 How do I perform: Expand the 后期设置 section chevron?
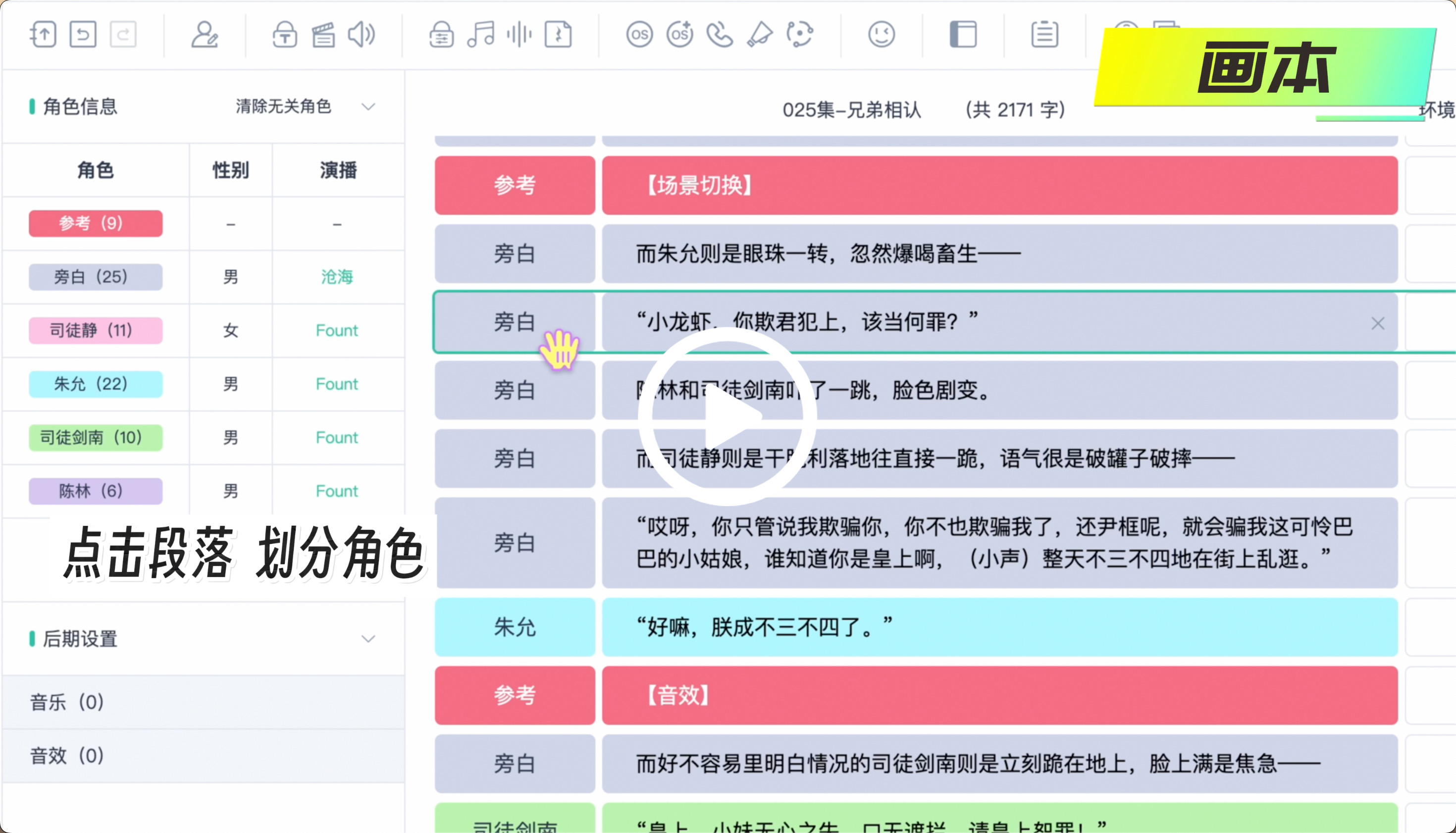[x=368, y=638]
